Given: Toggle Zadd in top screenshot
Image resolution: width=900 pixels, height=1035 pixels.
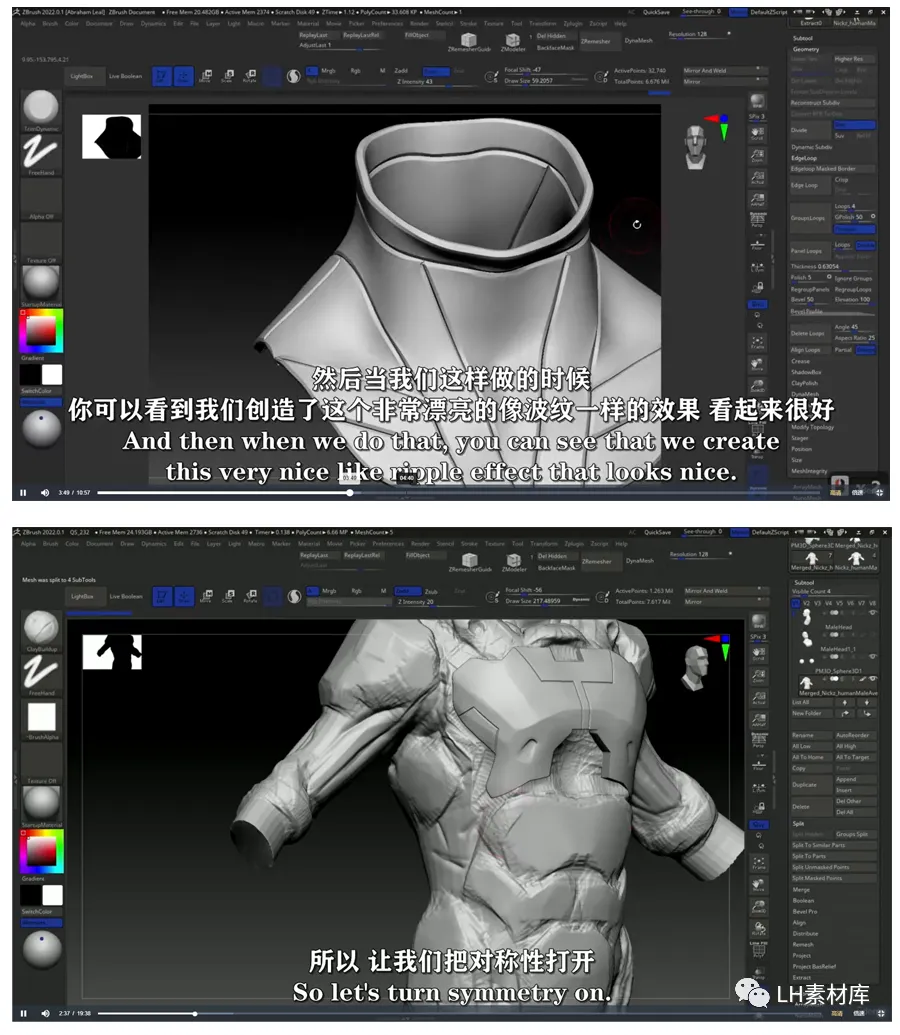Looking at the screenshot, I should pos(401,71).
